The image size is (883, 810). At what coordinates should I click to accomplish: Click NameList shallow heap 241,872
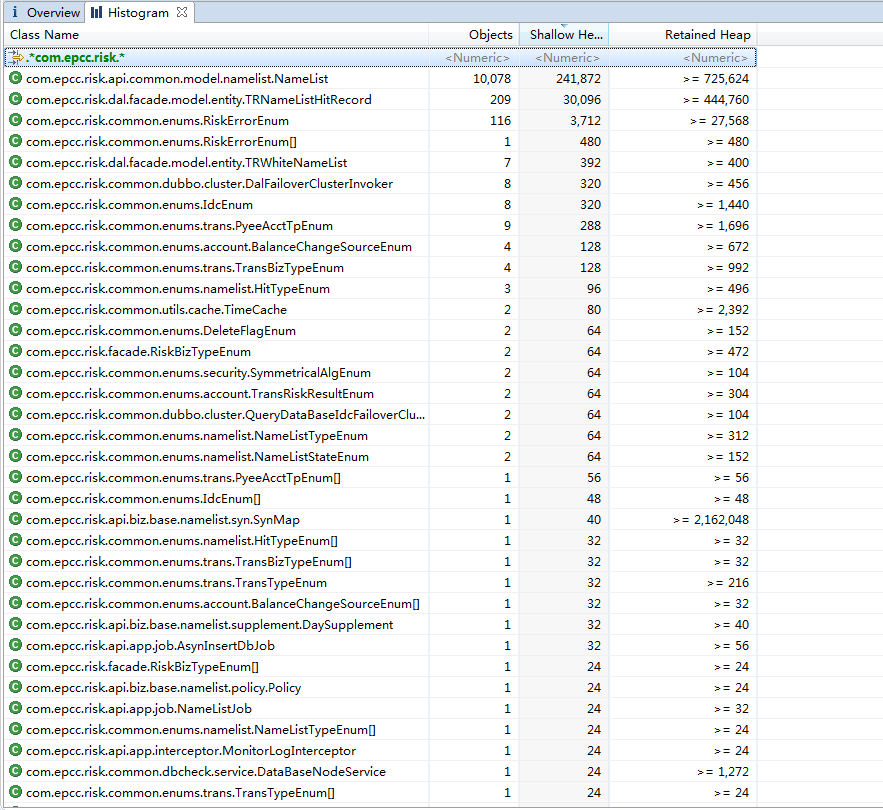[578, 78]
